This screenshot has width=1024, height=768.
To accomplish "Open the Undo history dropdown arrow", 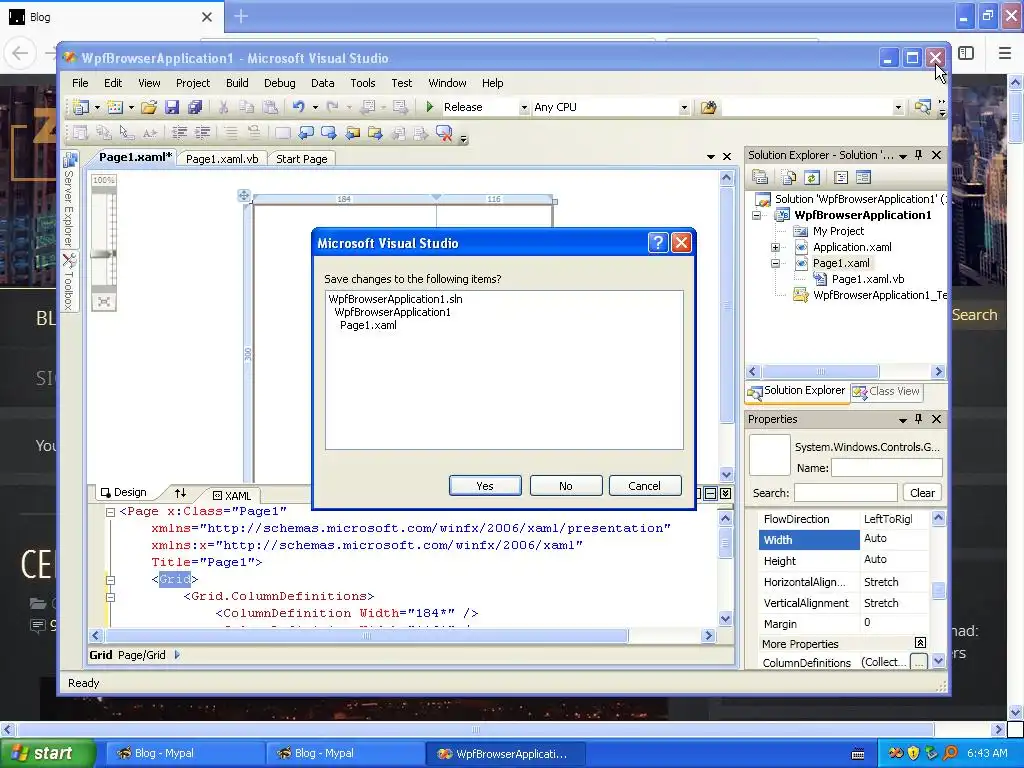I will pos(315,107).
